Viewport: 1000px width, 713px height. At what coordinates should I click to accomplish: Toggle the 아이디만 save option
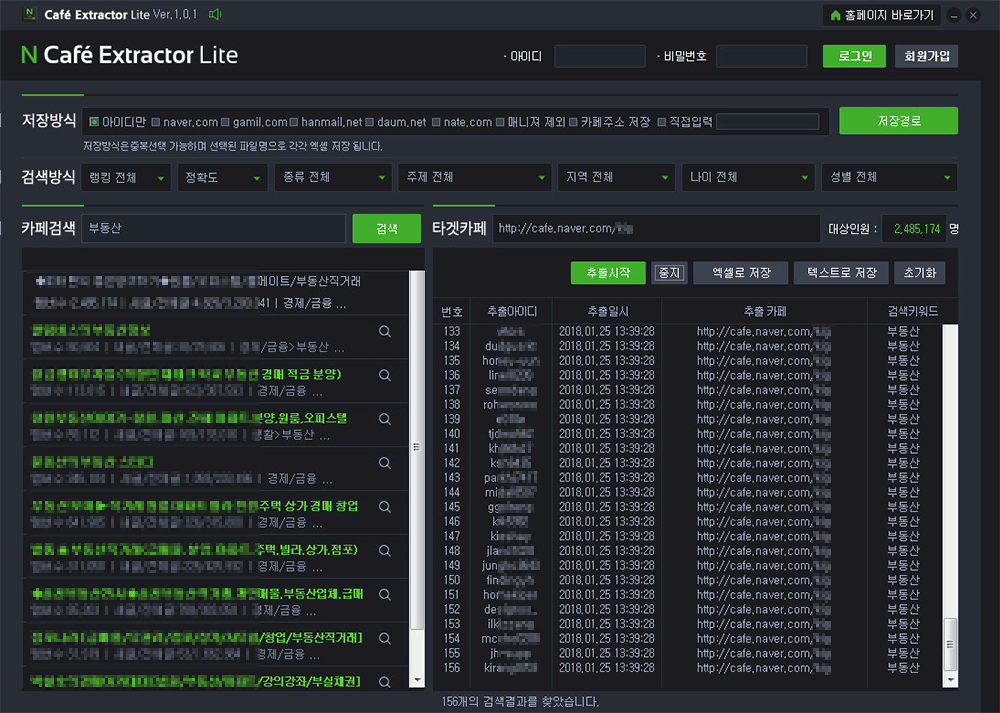[x=94, y=122]
